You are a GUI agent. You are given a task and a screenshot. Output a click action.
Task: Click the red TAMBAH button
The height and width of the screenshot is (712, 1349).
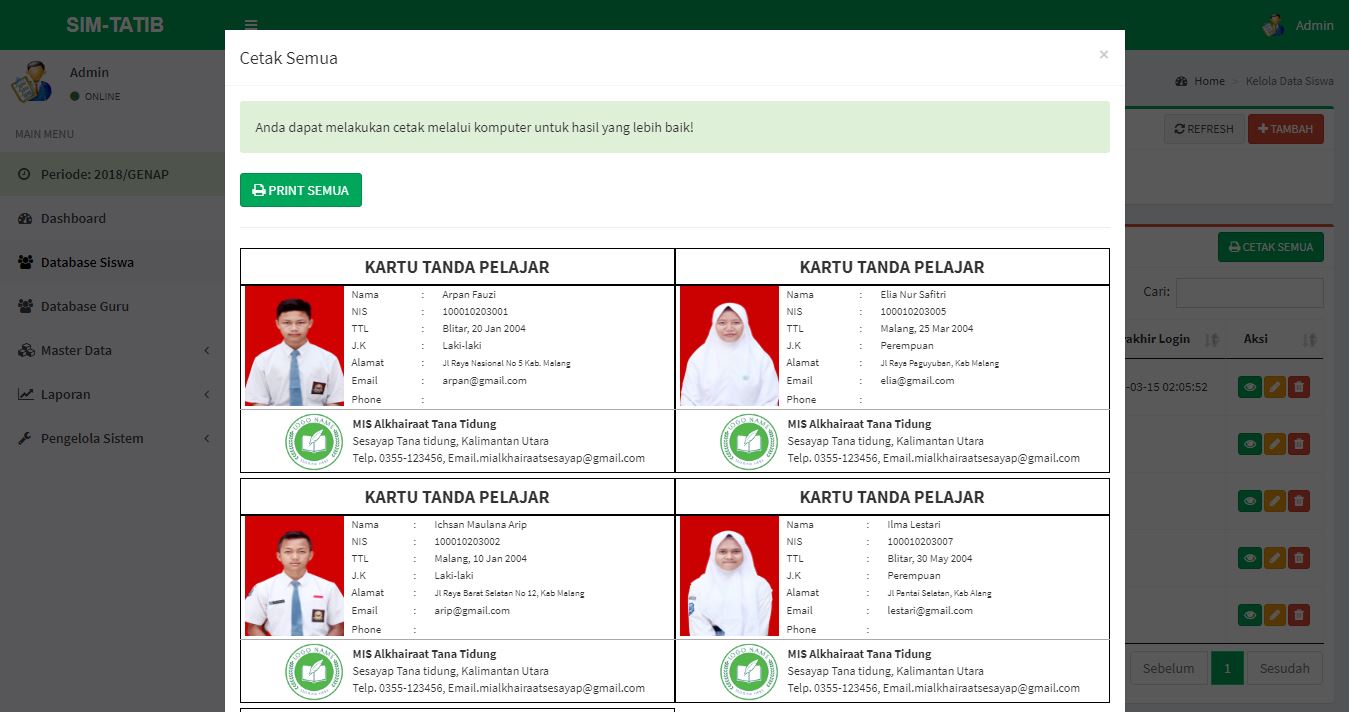pyautogui.click(x=1286, y=129)
